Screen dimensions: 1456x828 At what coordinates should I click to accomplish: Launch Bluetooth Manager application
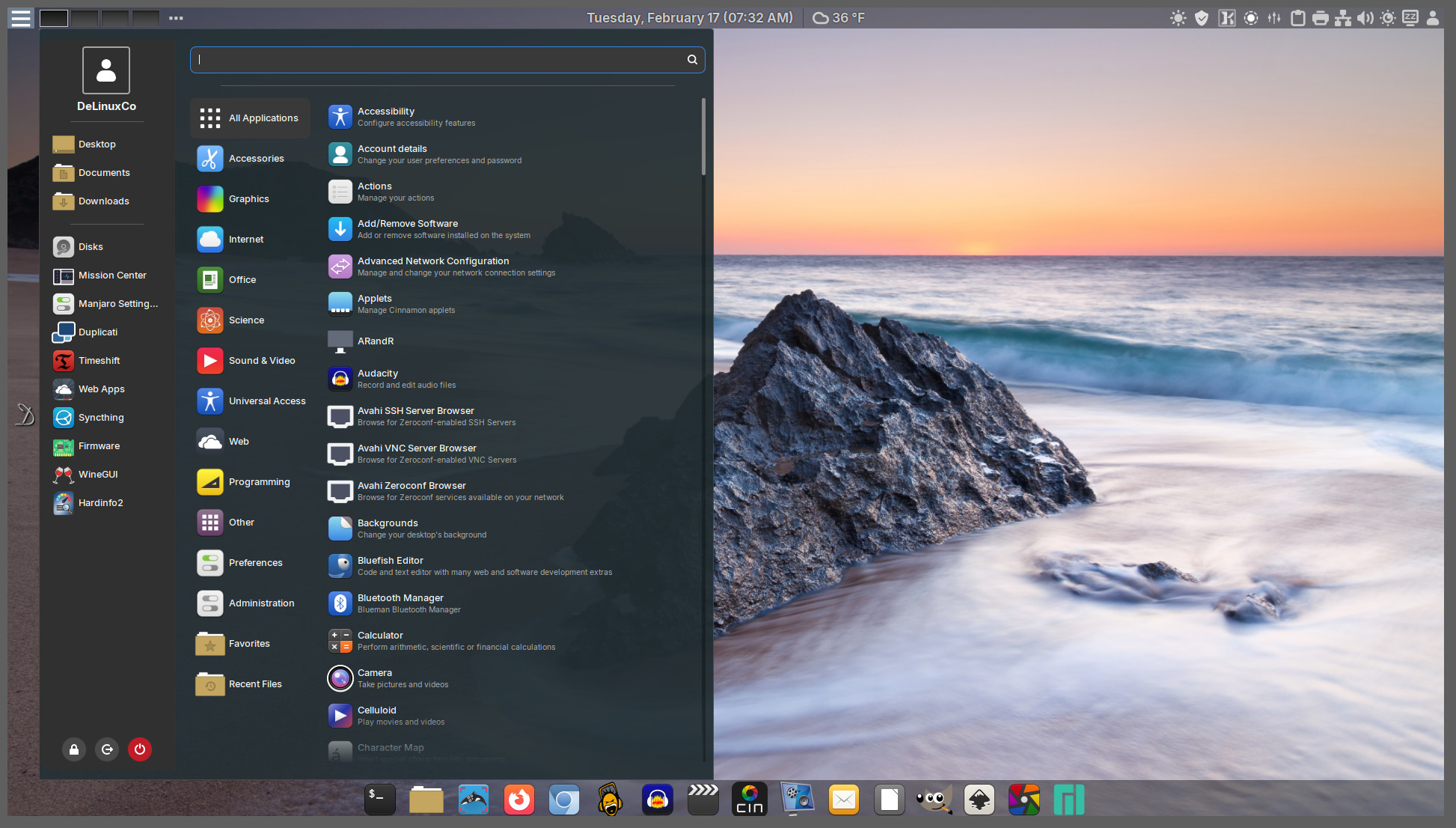point(400,603)
